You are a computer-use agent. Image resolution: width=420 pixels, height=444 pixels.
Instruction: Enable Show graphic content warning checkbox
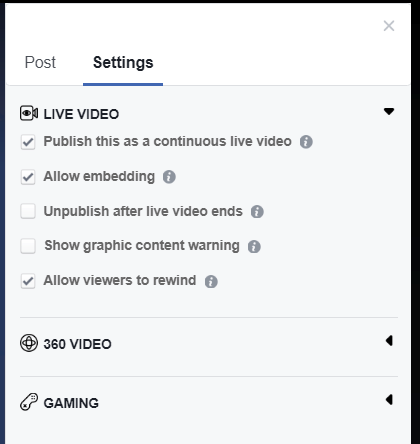click(x=28, y=246)
